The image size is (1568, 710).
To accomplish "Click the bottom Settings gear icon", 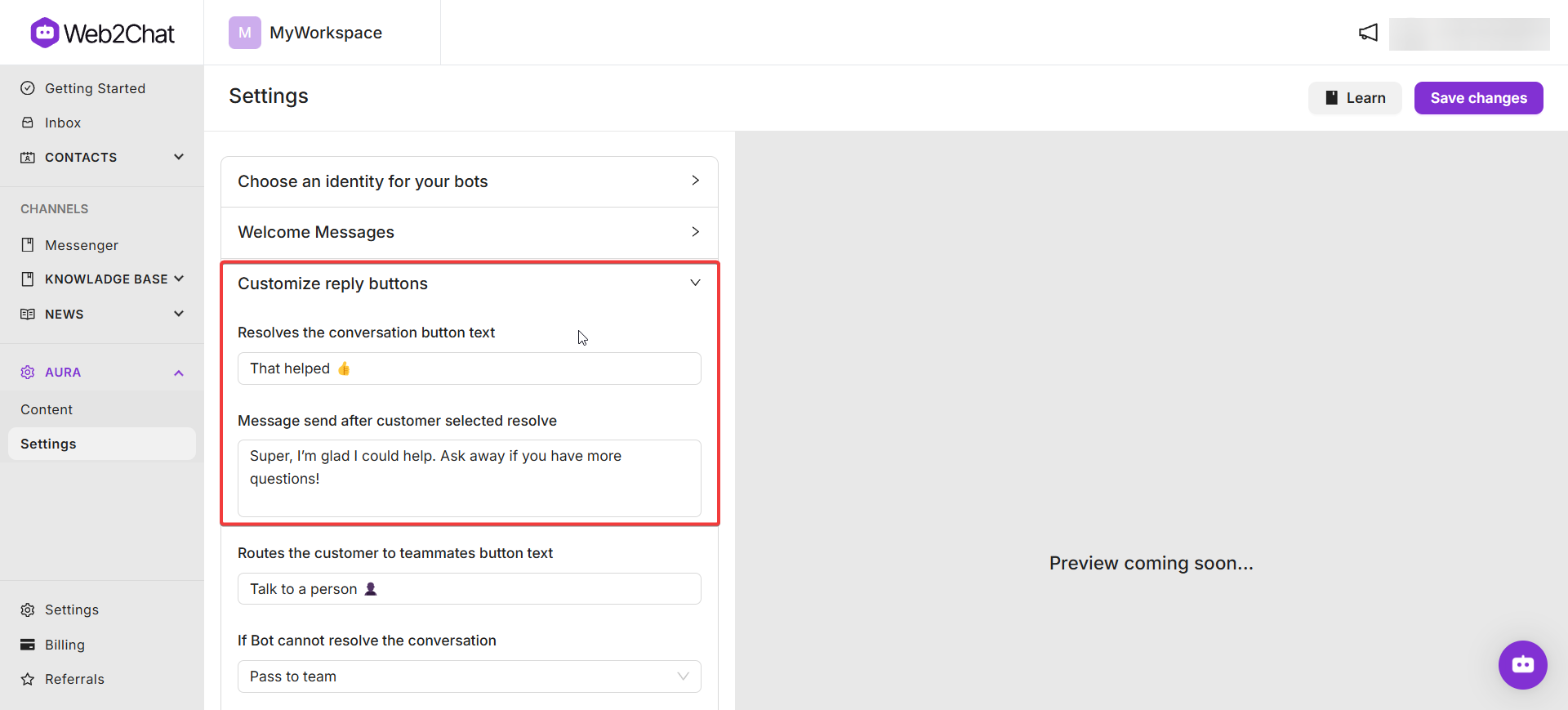I will tap(28, 610).
